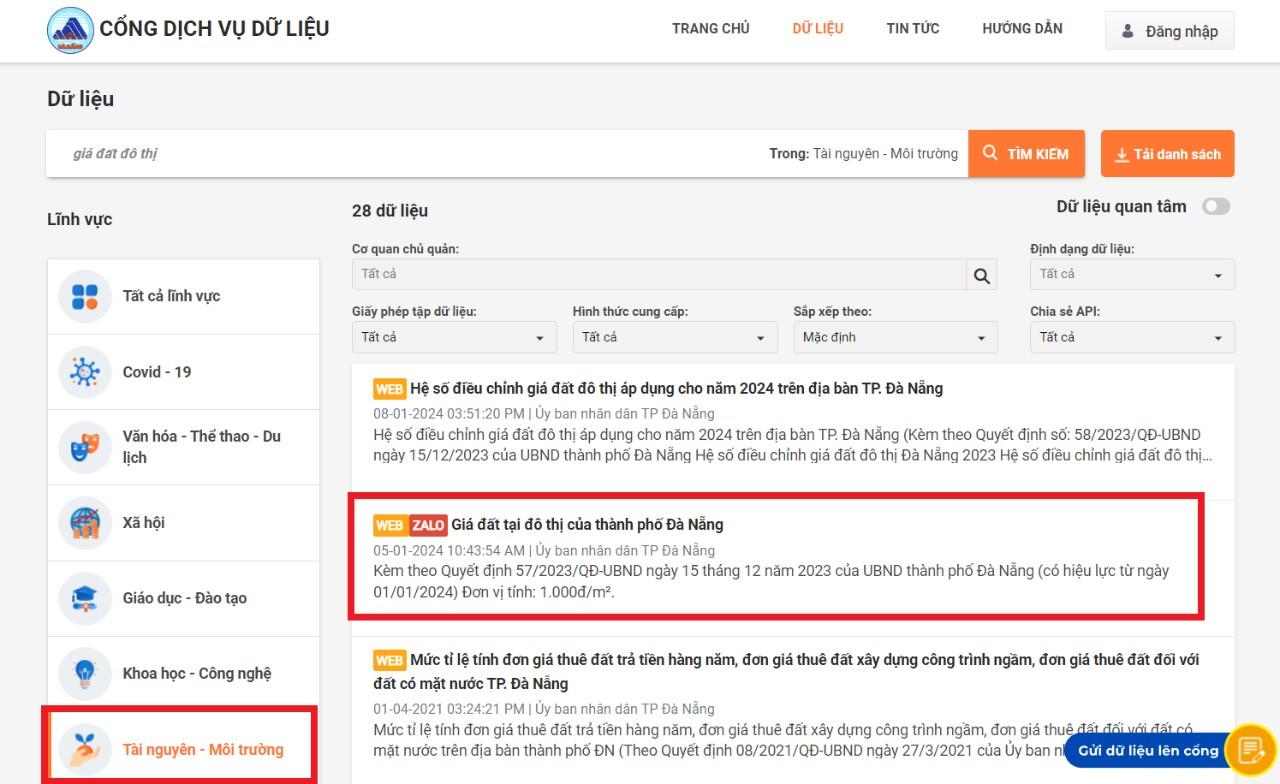This screenshot has width=1280, height=784.
Task: Open the Tất cả lĩnh vực category icon
Action: (85, 296)
